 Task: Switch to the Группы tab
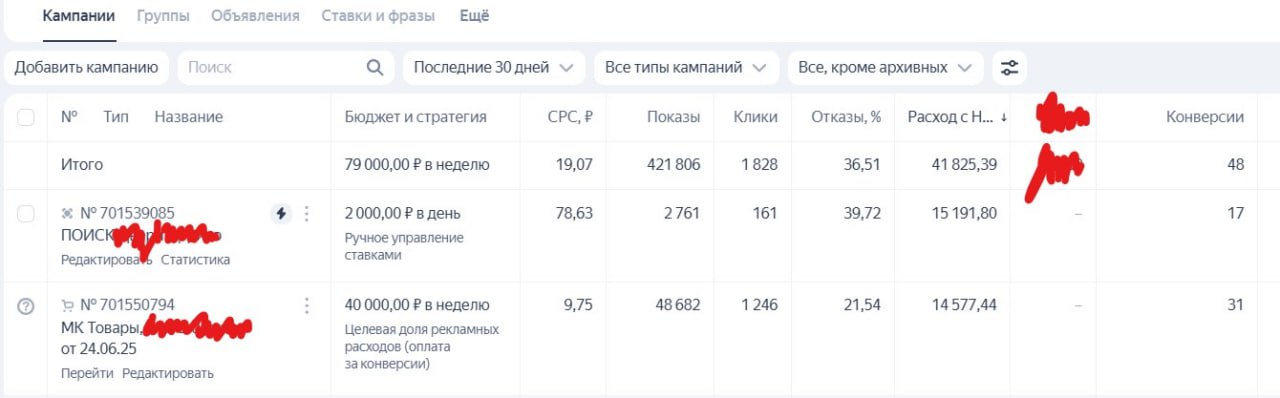point(162,16)
